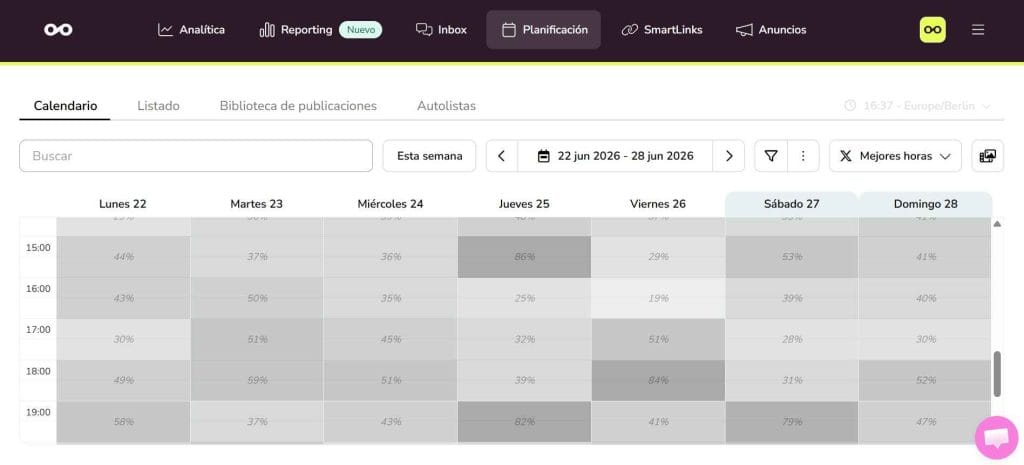Click the 84% slot Viernes at 18:00
Screen dimensions: 1024x465
658,380
